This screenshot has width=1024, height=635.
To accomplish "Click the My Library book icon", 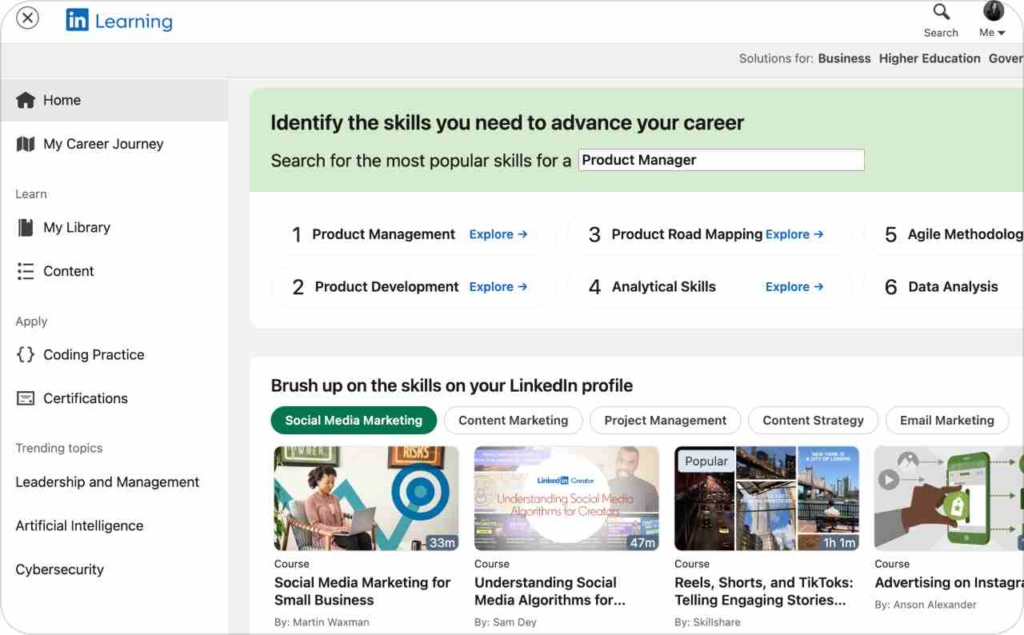I will coord(25,228).
